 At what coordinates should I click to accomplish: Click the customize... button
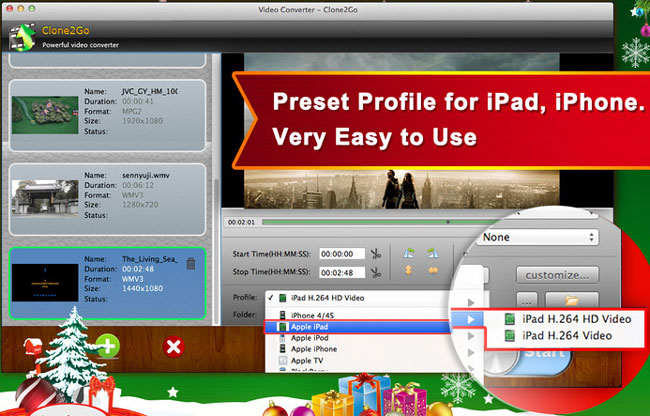[x=558, y=275]
